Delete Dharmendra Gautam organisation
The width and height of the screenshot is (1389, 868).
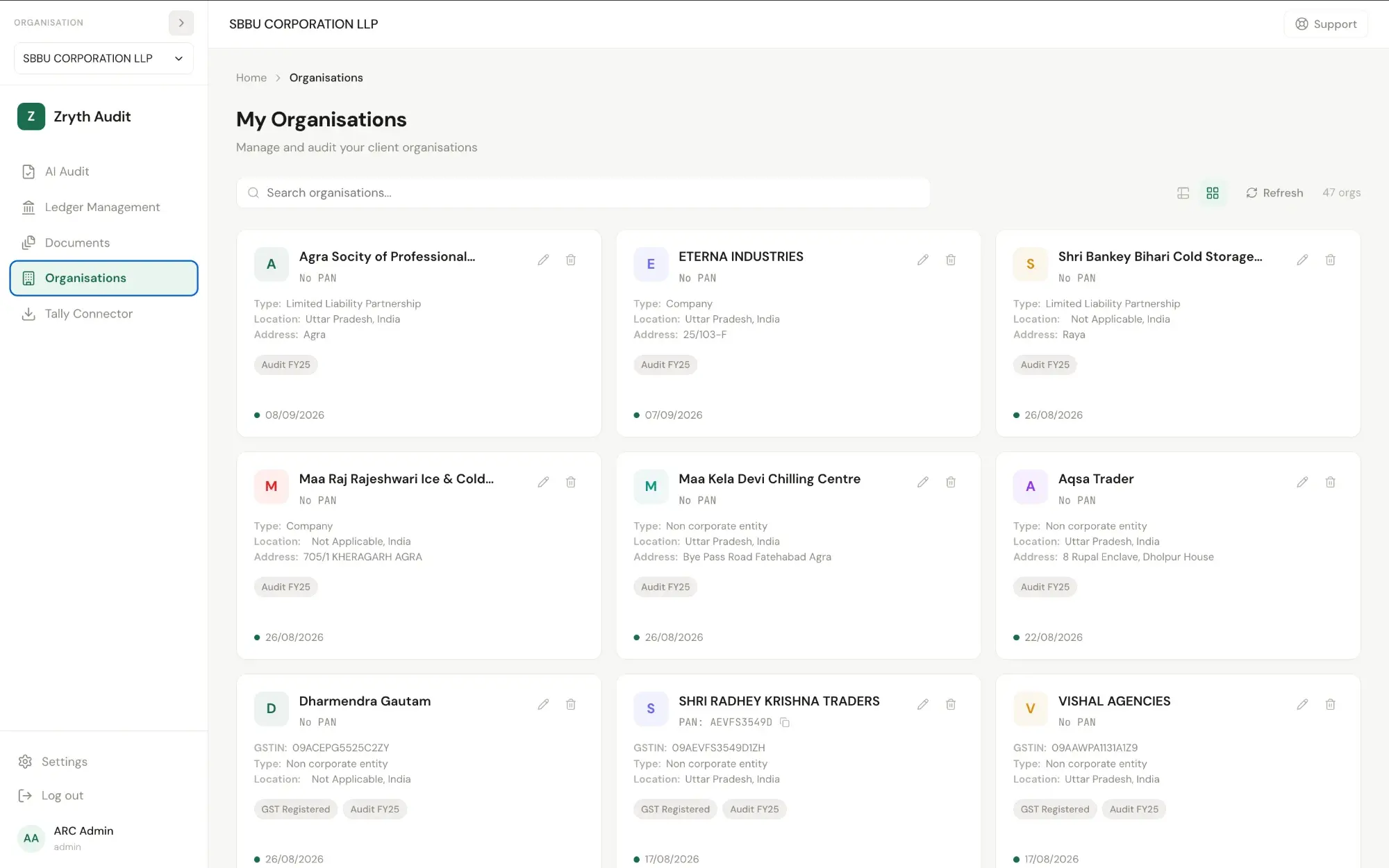[571, 704]
